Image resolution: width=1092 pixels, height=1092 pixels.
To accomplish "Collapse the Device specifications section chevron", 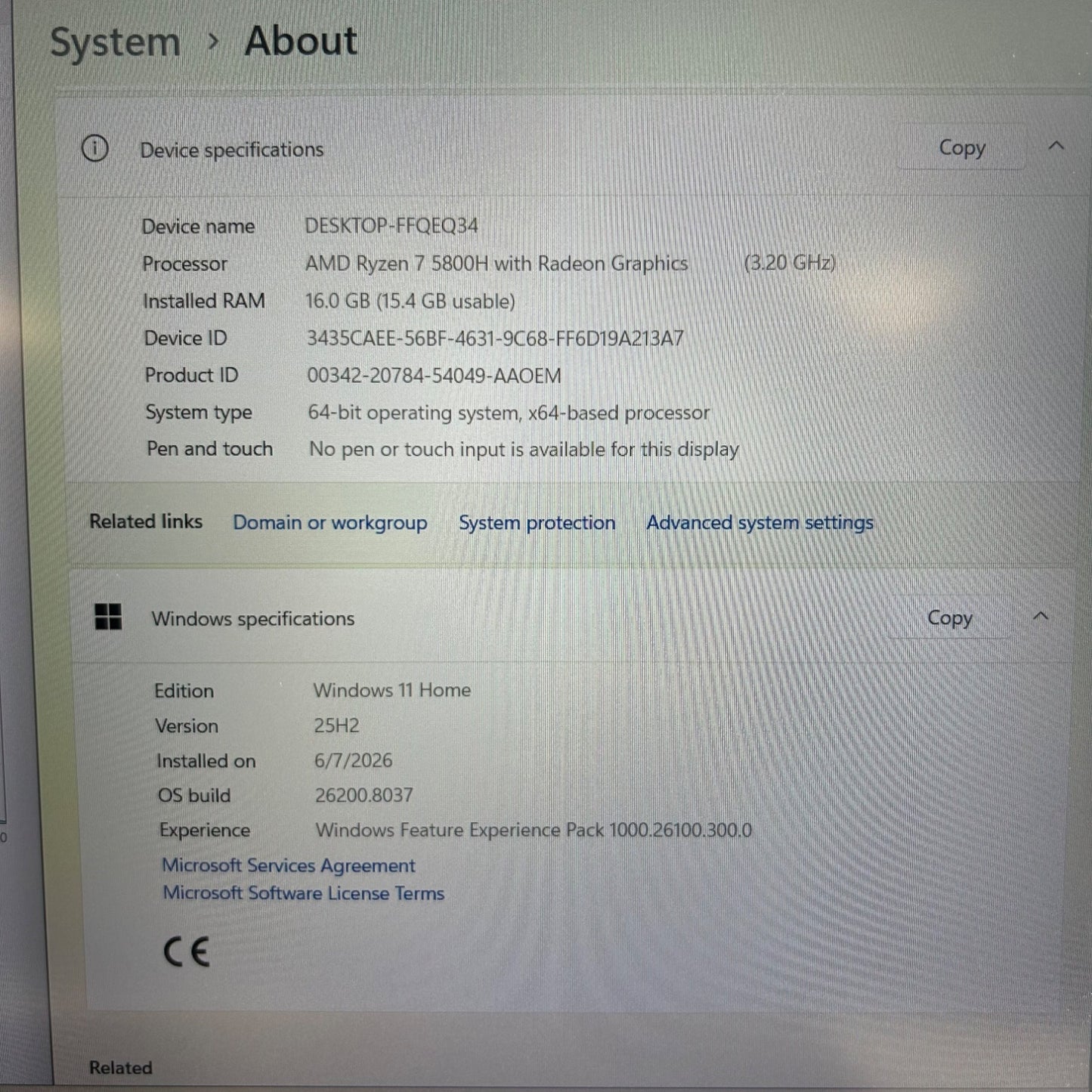I will coord(1056,146).
